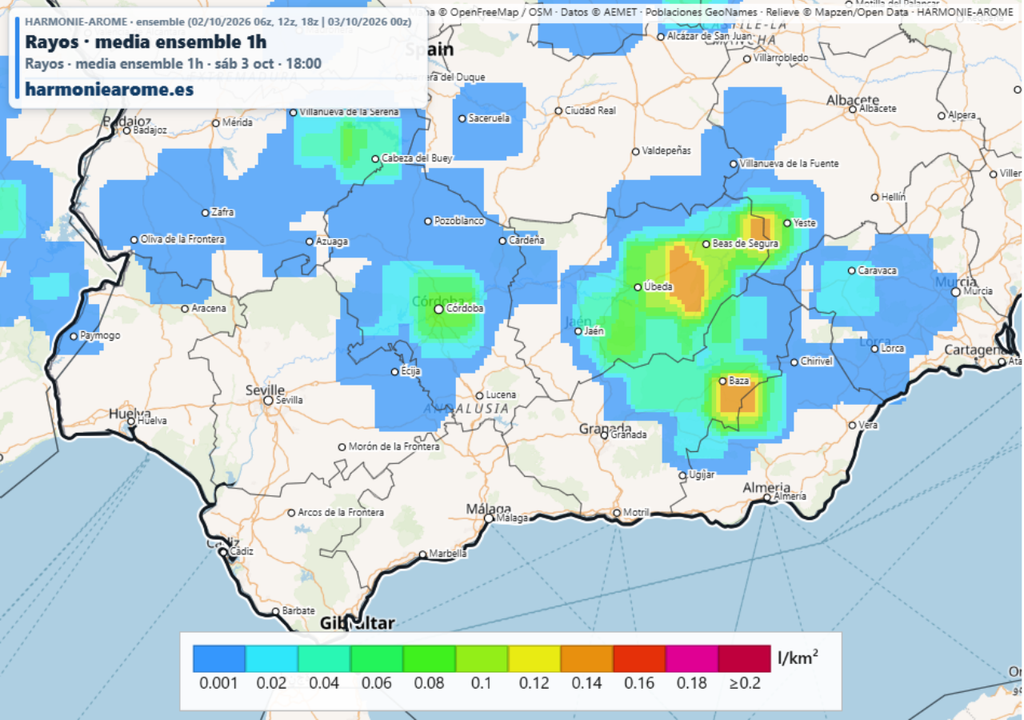Click the Morón de la Frontera label

pos(394,447)
